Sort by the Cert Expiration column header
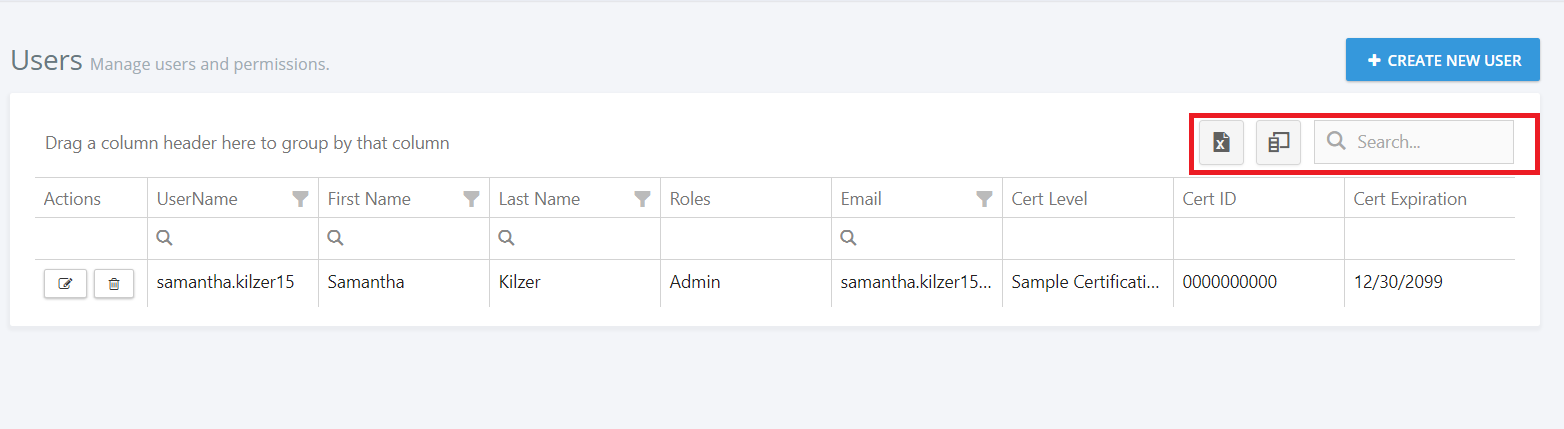1564x429 pixels. tap(1410, 199)
